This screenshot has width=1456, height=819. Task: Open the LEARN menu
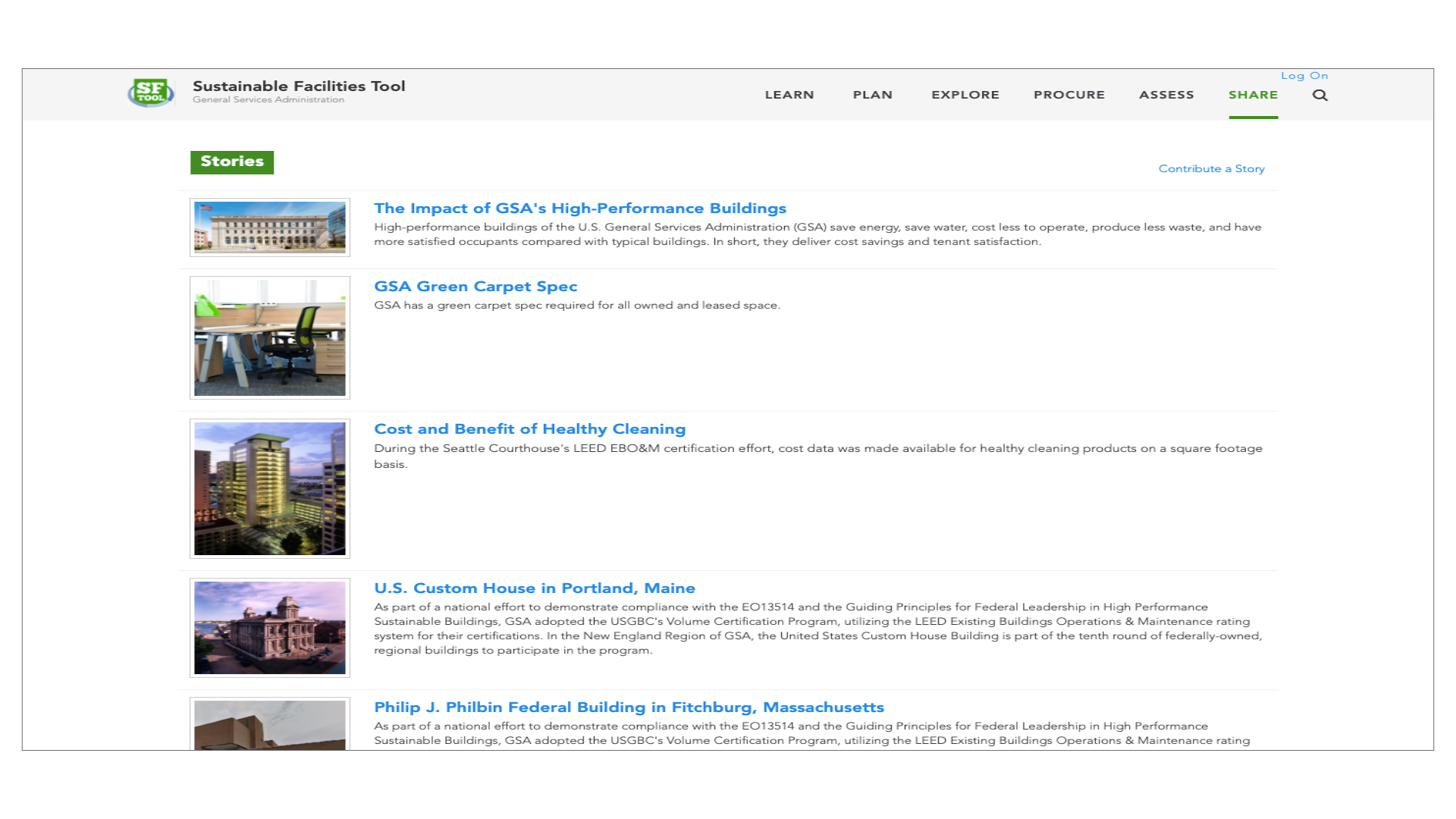tap(789, 95)
